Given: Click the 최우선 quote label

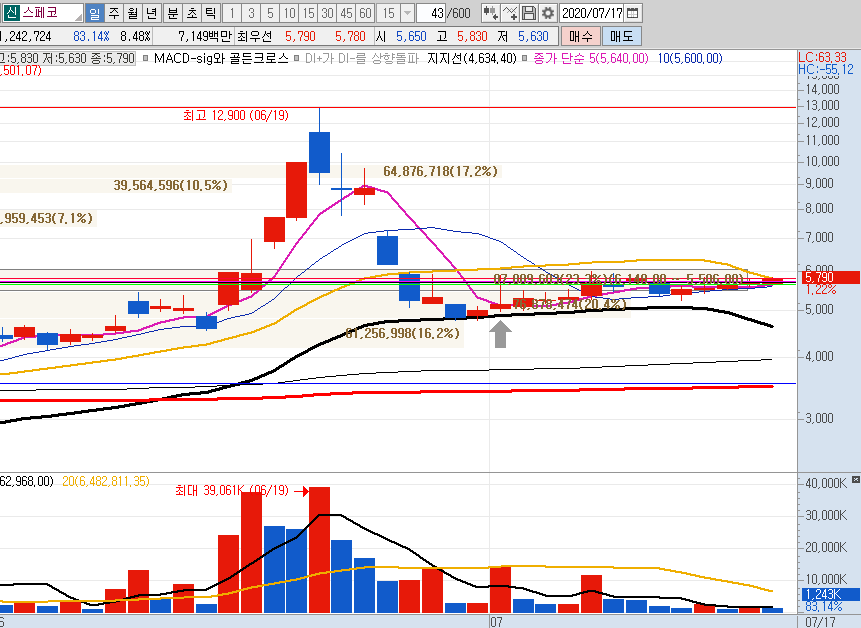Looking at the screenshot, I should pos(254,37).
